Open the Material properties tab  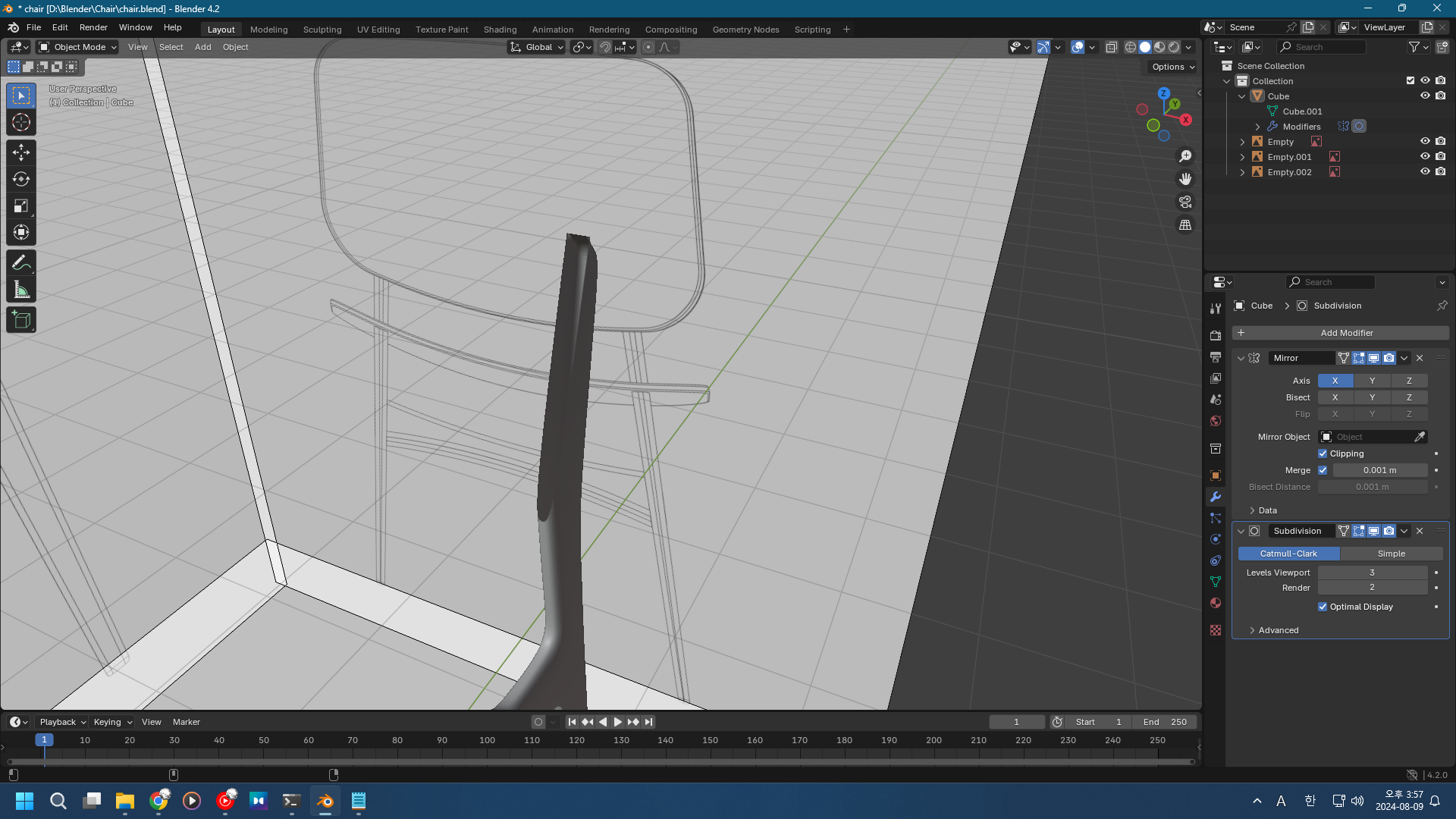(1216, 603)
